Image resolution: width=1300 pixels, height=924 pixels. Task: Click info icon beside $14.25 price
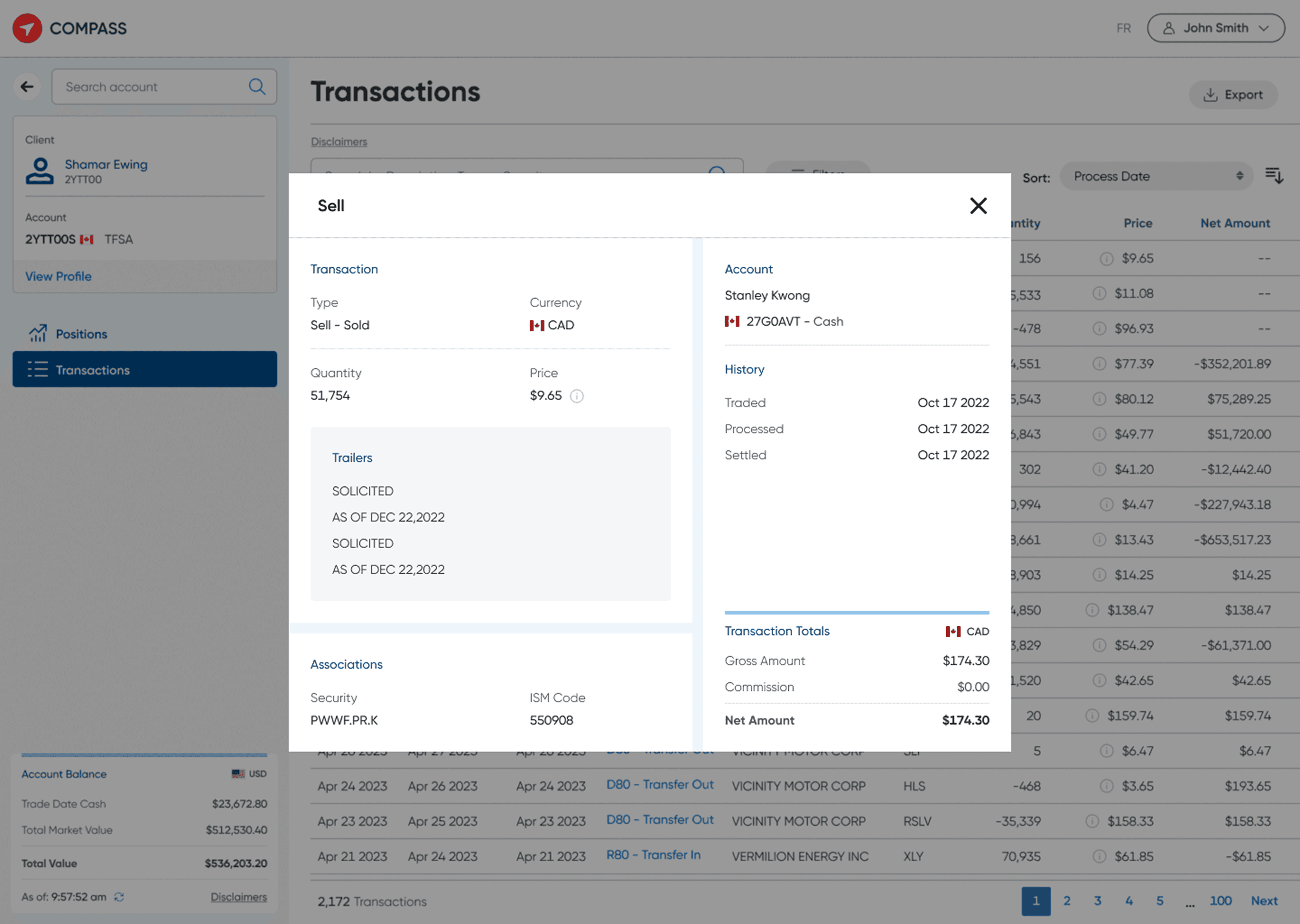1099,575
